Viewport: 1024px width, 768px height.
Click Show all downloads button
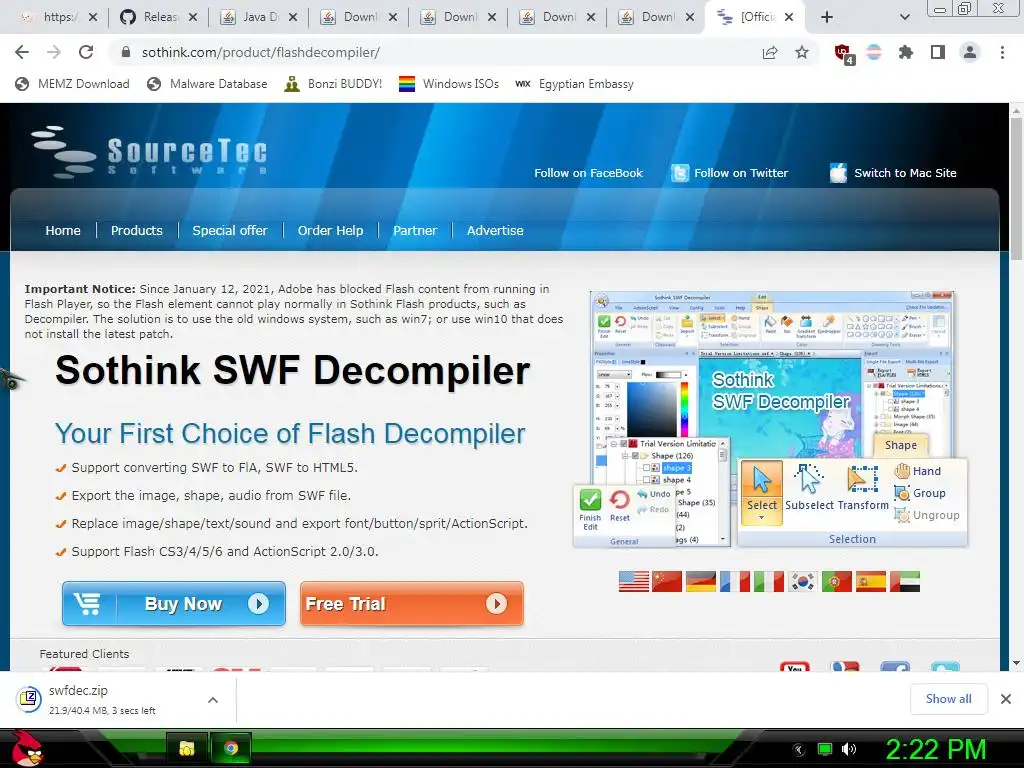point(948,699)
